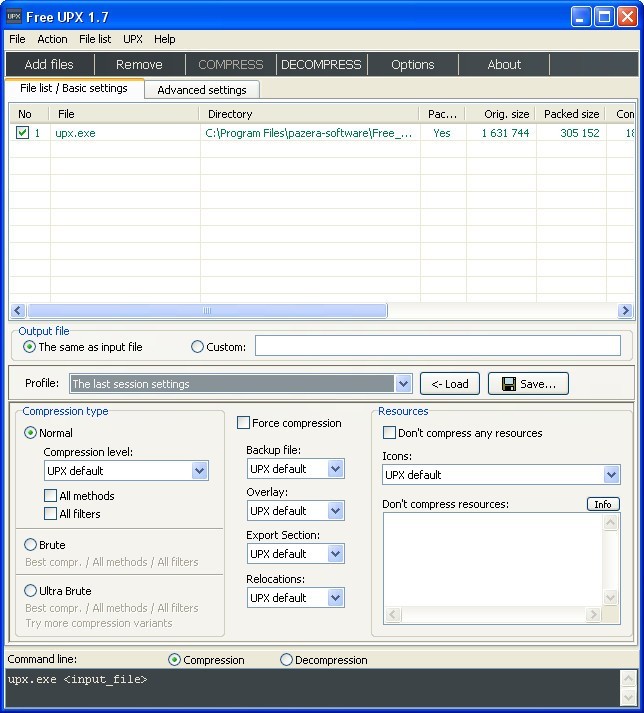Click the command line scroll up arrow

(628, 679)
